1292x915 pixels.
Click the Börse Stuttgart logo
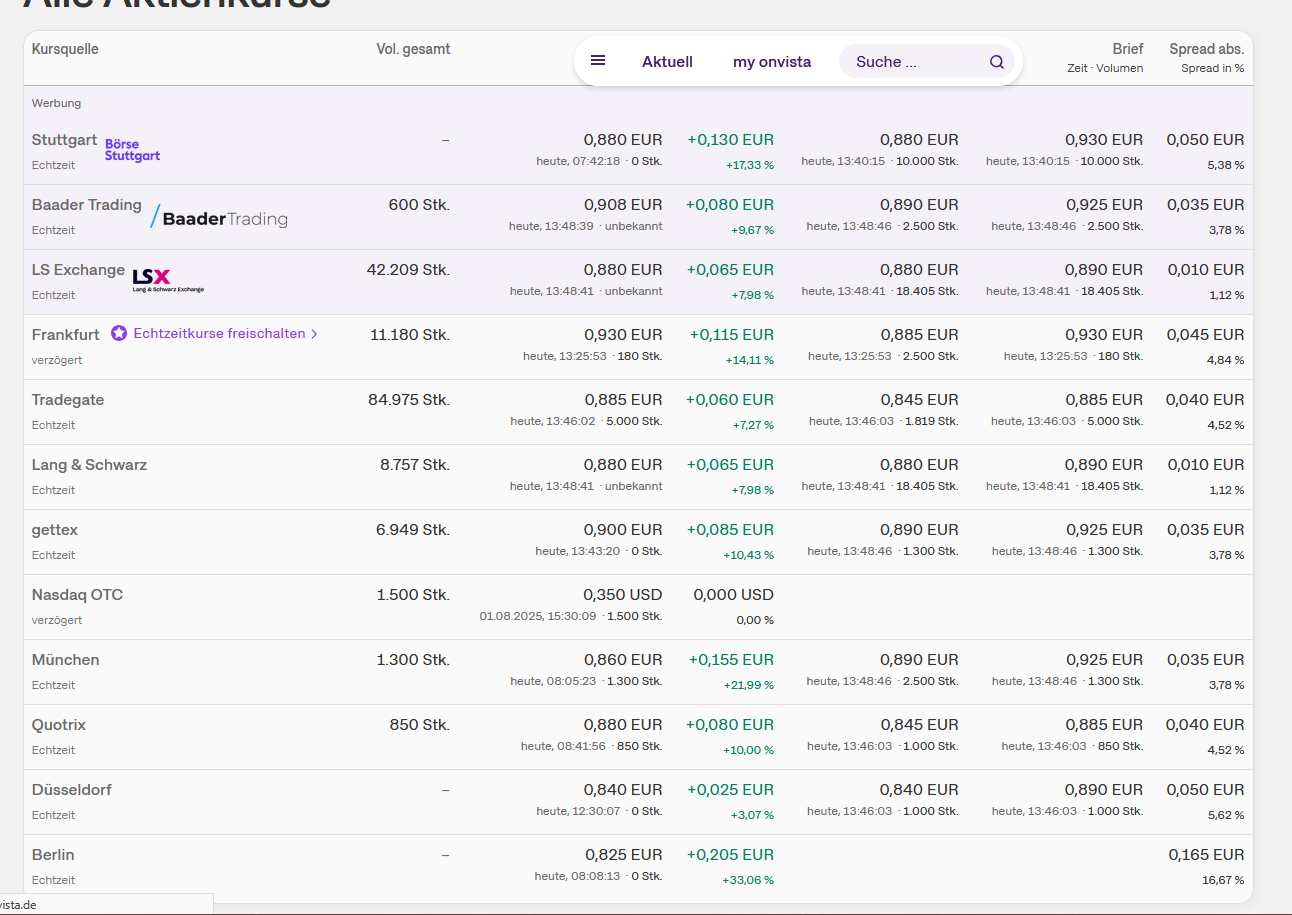pos(132,150)
